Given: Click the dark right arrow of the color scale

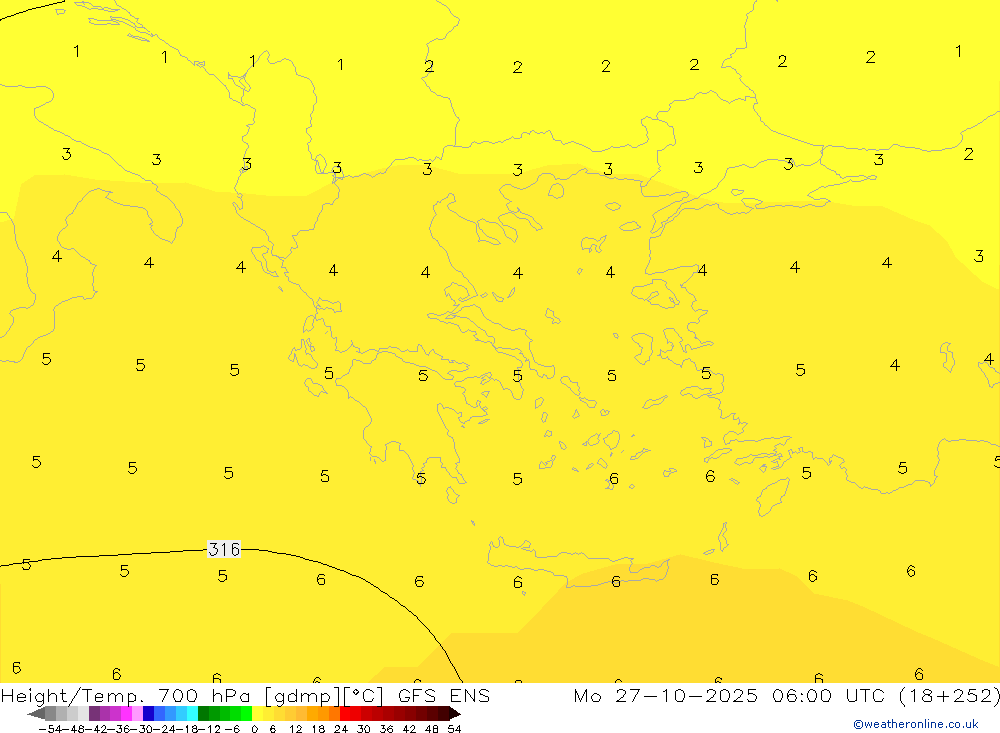Looking at the screenshot, I should [455, 714].
